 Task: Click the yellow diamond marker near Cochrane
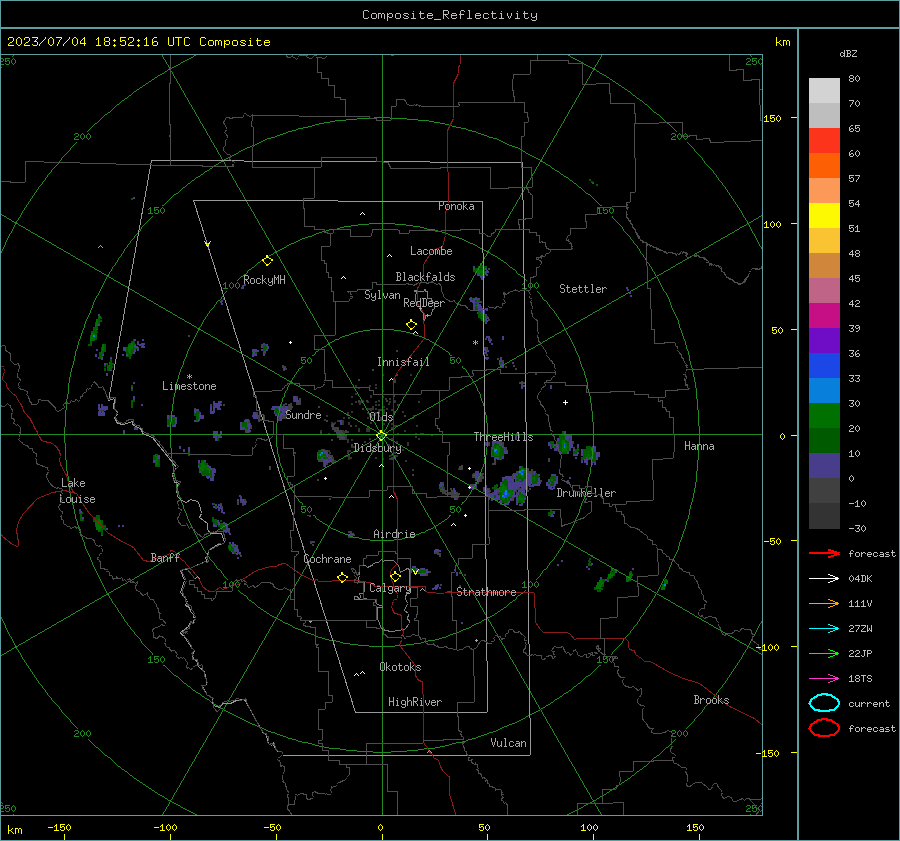[343, 577]
